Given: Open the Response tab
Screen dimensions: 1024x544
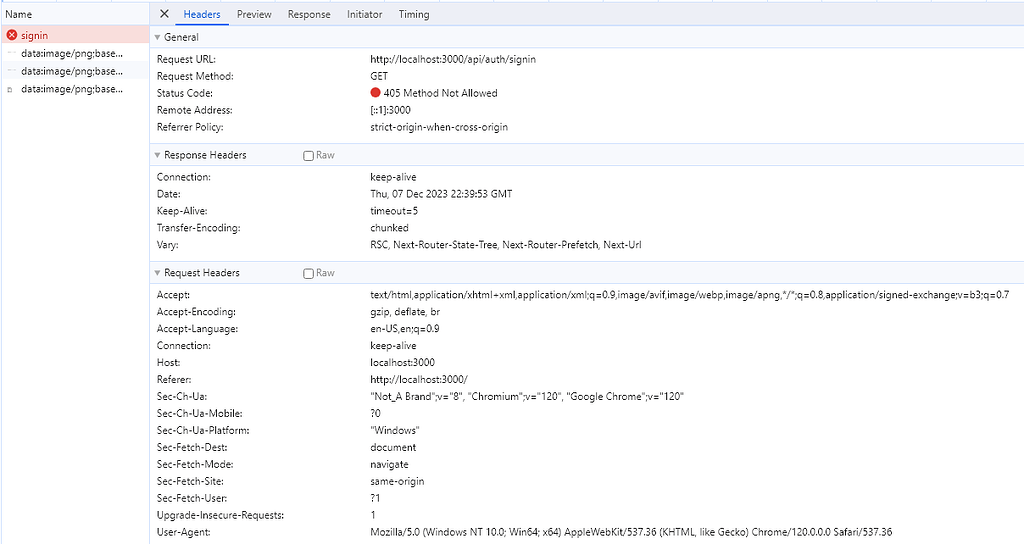Looking at the screenshot, I should 309,15.
